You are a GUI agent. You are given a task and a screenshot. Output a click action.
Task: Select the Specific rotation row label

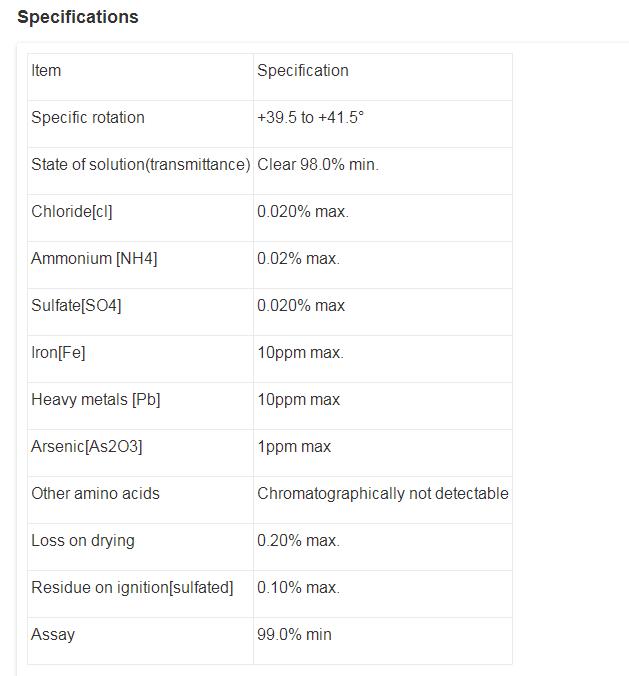pyautogui.click(x=88, y=118)
